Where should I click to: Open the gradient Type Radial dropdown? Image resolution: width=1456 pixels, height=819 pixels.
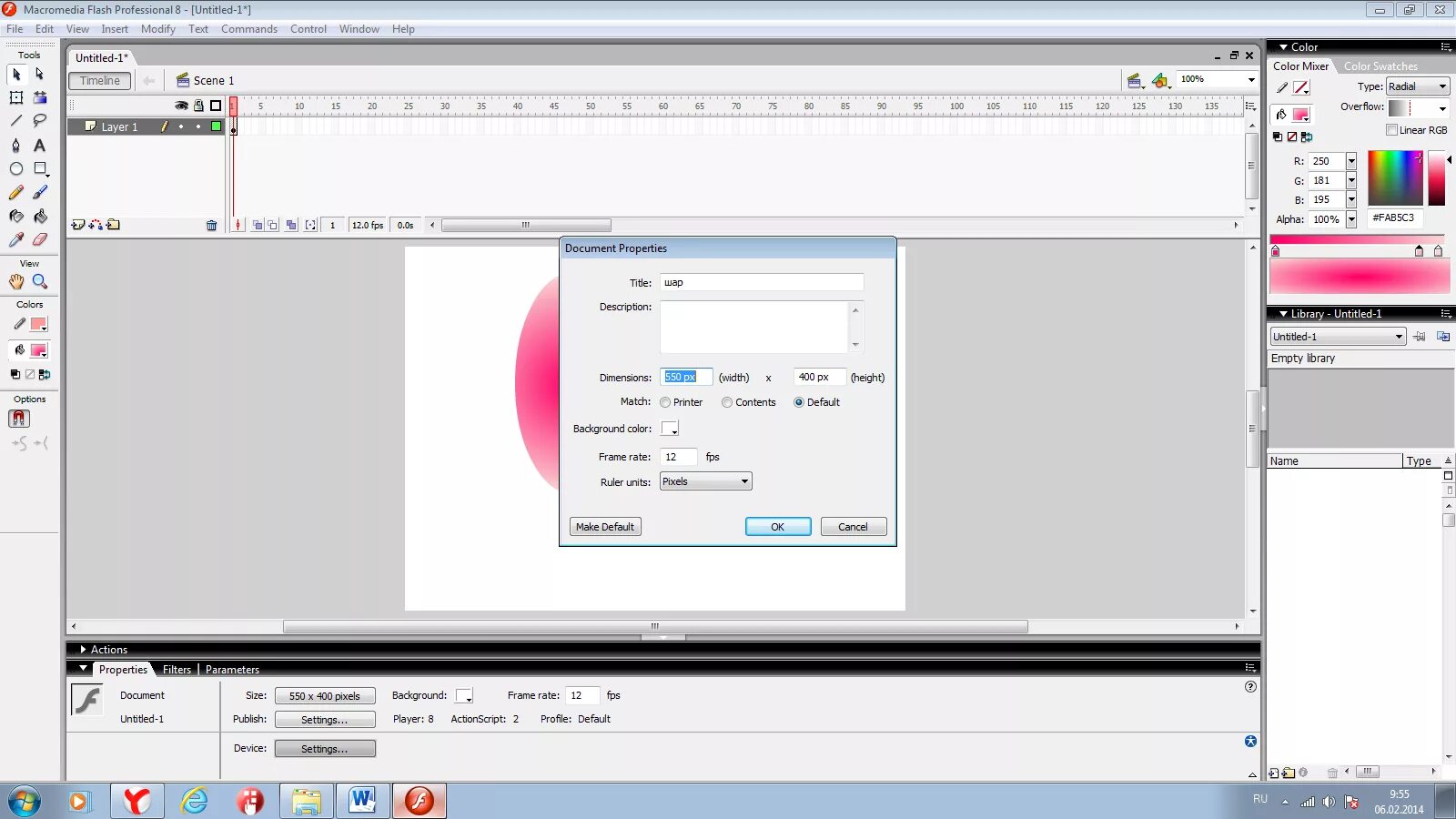(x=1418, y=86)
